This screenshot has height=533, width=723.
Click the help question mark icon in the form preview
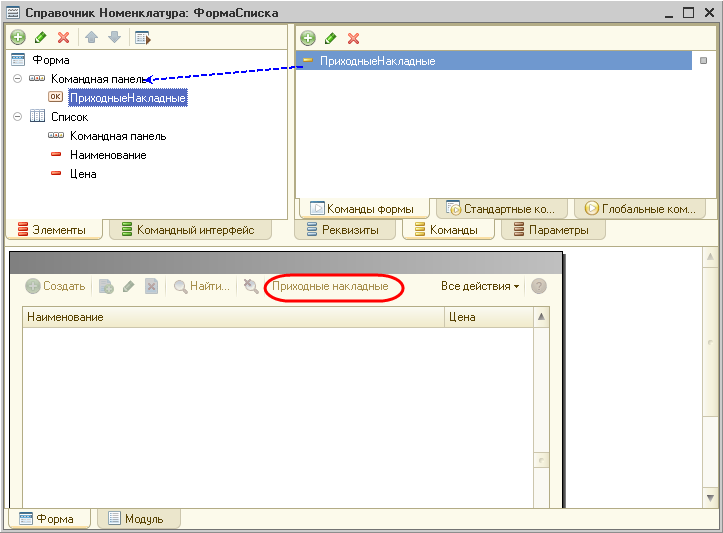pos(539,286)
